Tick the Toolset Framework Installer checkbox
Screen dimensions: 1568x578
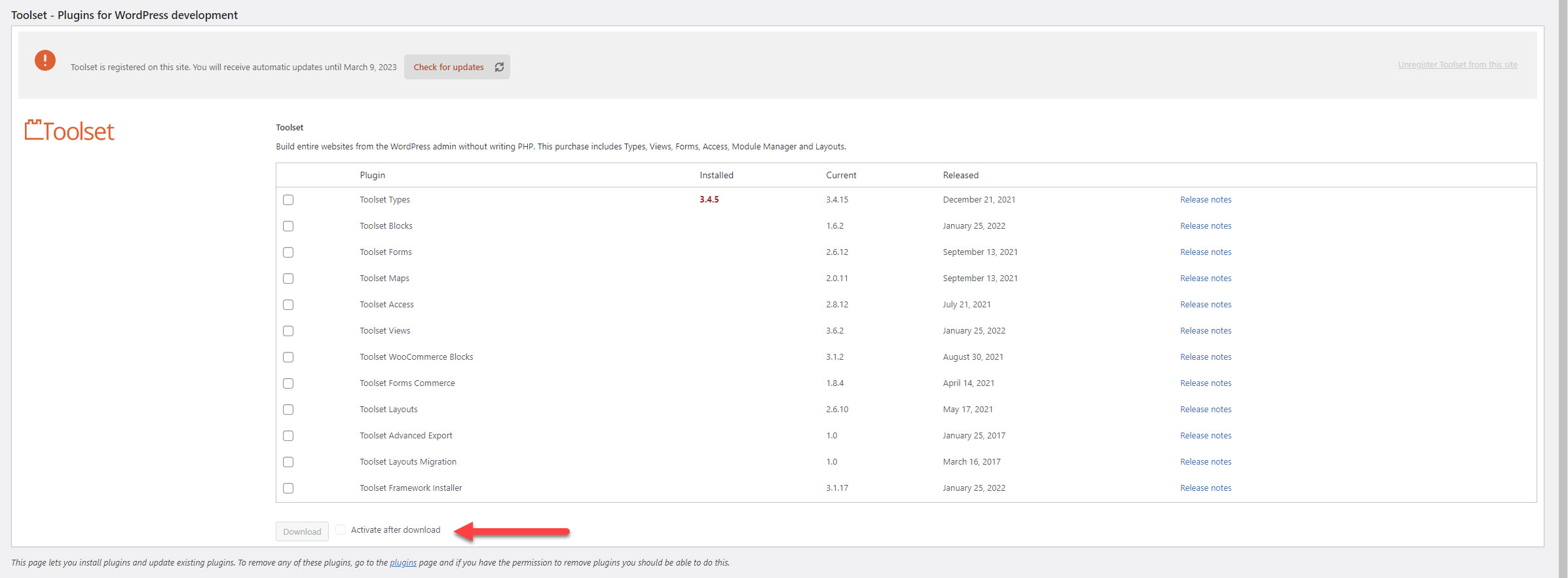coord(288,488)
